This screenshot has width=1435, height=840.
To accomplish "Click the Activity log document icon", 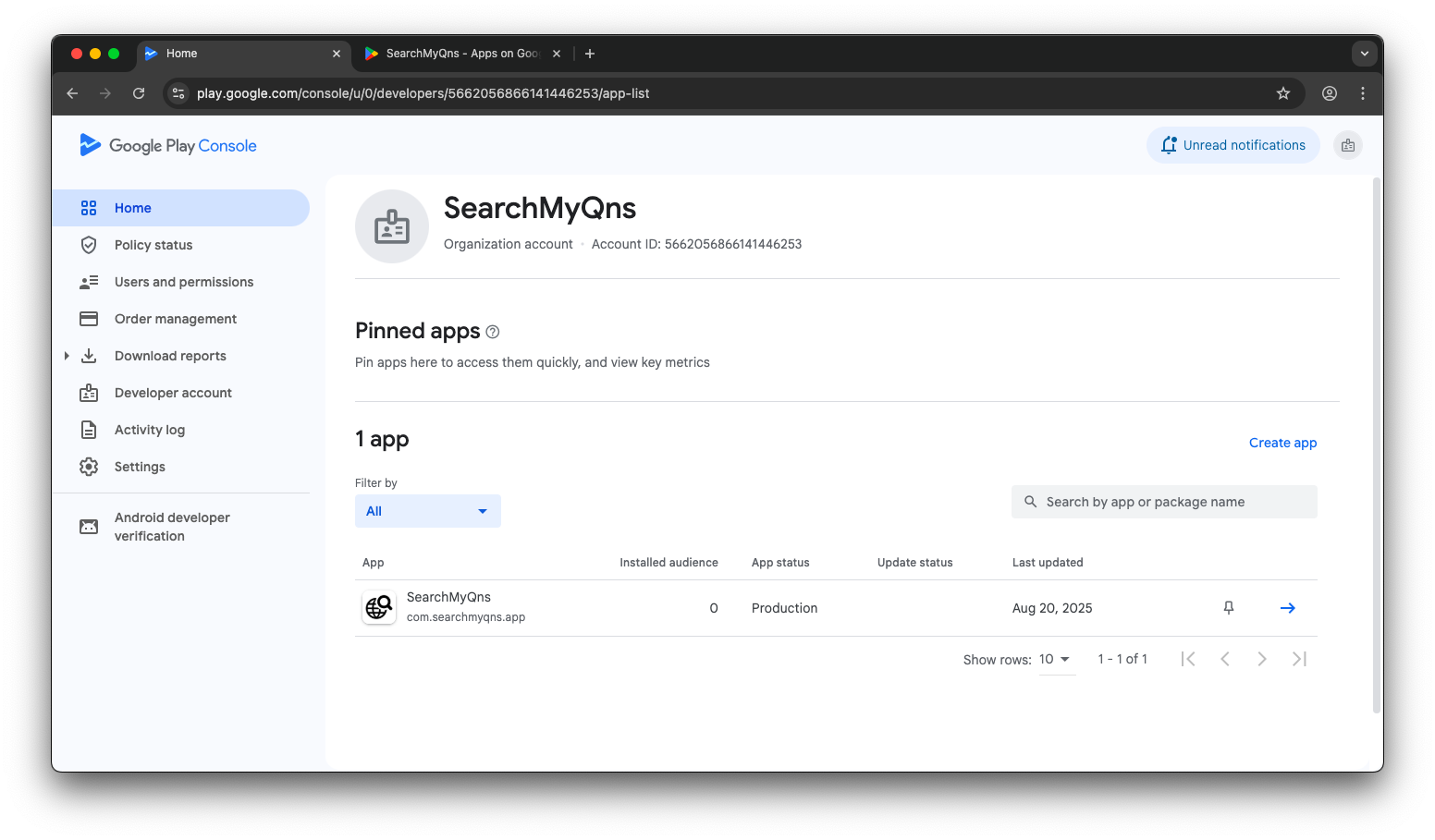I will pos(89,430).
